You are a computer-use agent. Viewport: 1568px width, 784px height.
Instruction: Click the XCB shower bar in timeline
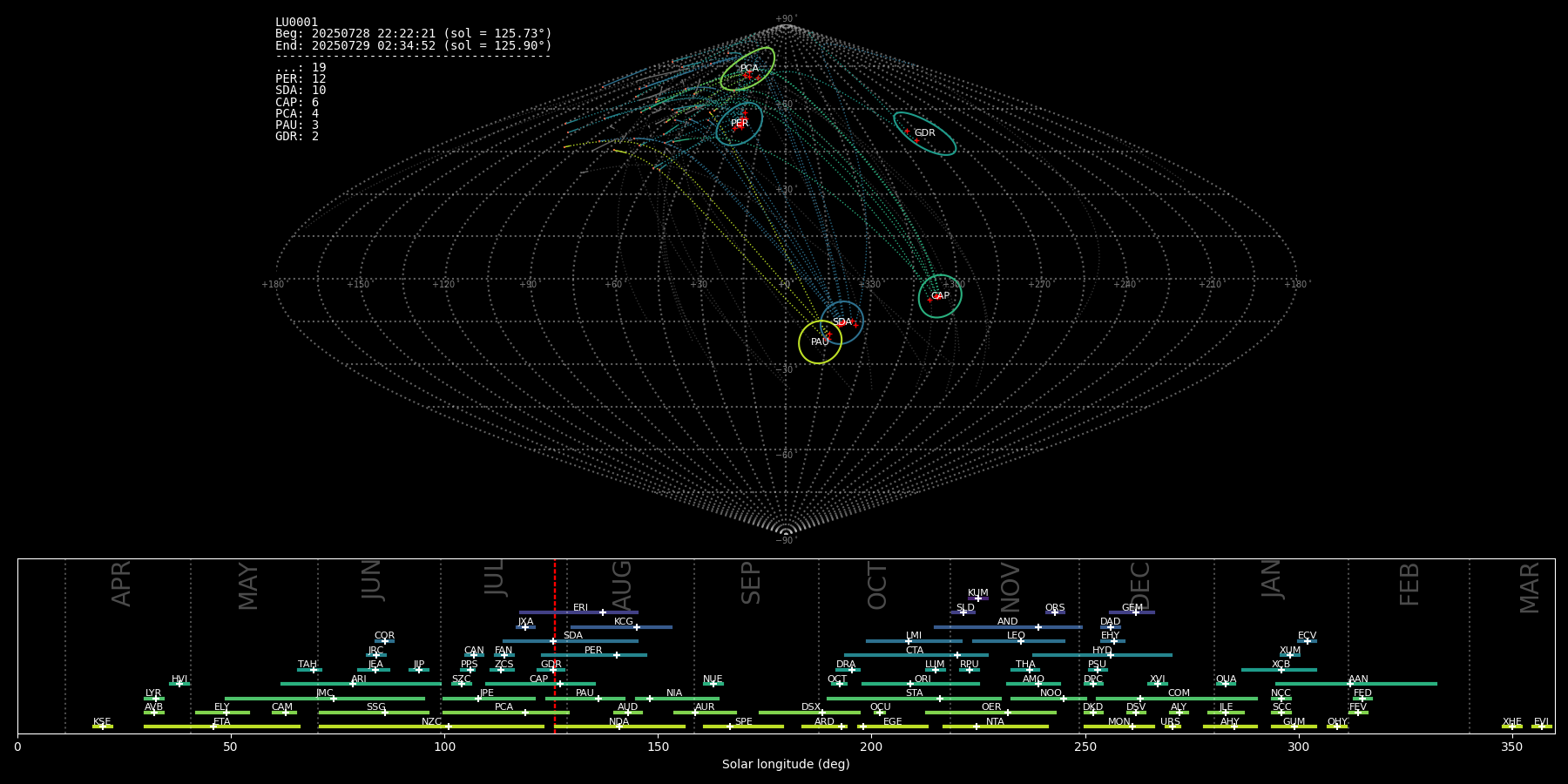pyautogui.click(x=1279, y=670)
